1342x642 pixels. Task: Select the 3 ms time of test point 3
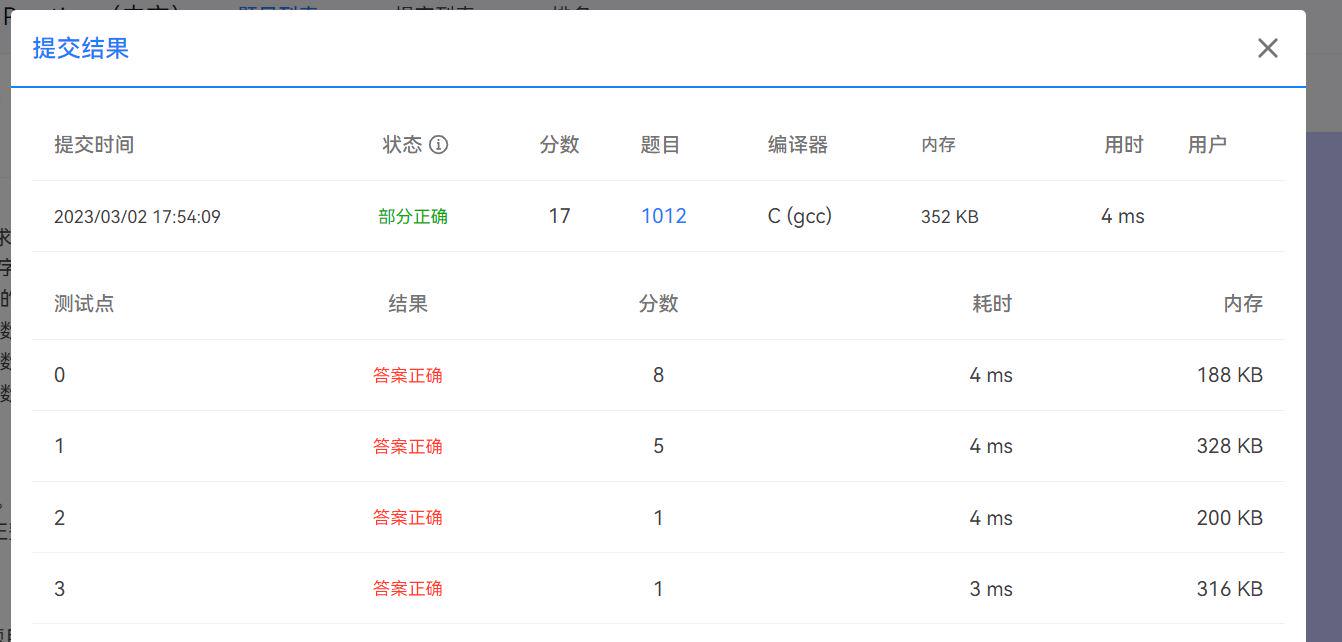tap(991, 589)
